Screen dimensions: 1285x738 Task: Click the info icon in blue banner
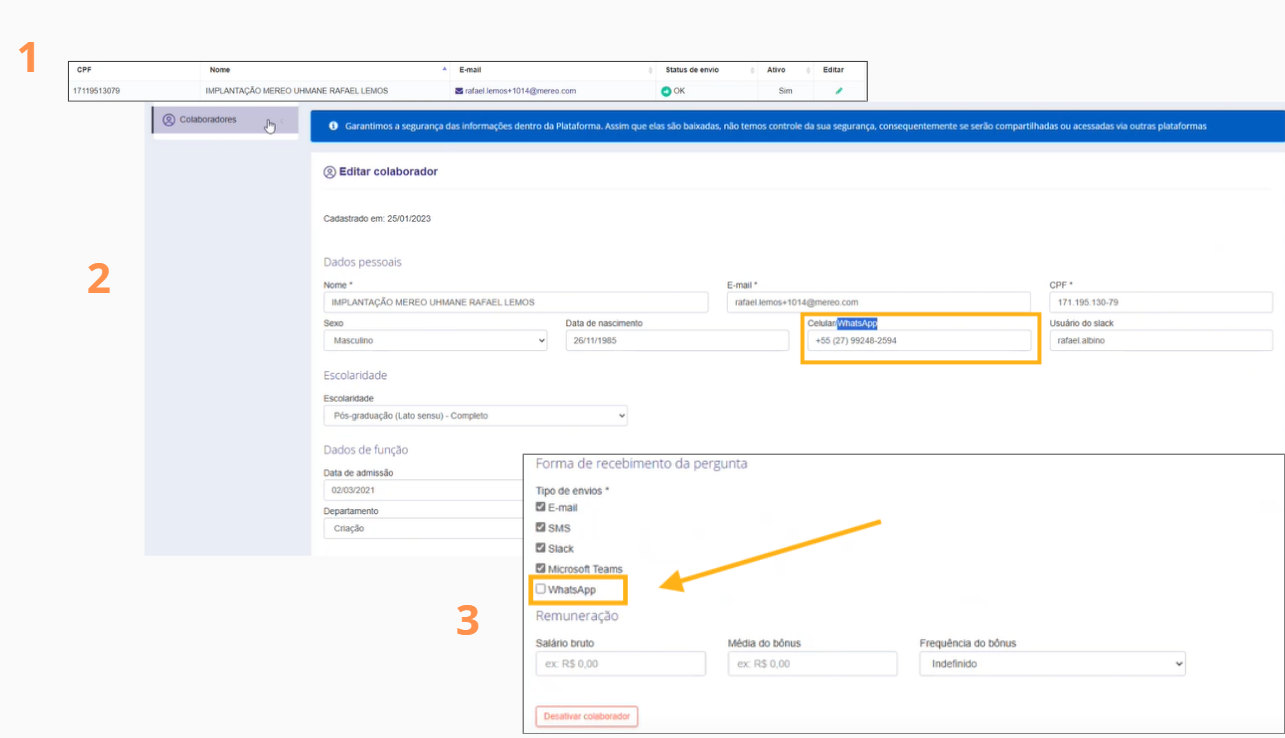tap(332, 127)
